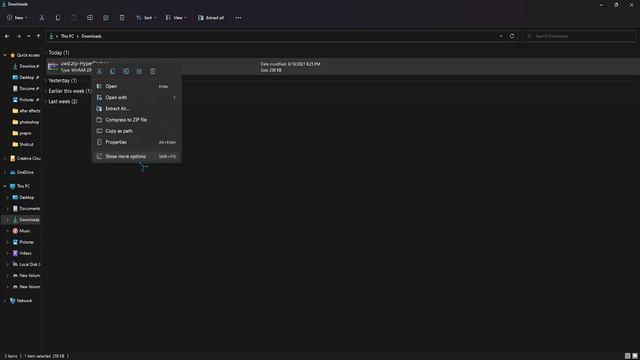Click Downloads in address breadcrumb
Image resolution: width=640 pixels, height=360 pixels.
coord(91,36)
